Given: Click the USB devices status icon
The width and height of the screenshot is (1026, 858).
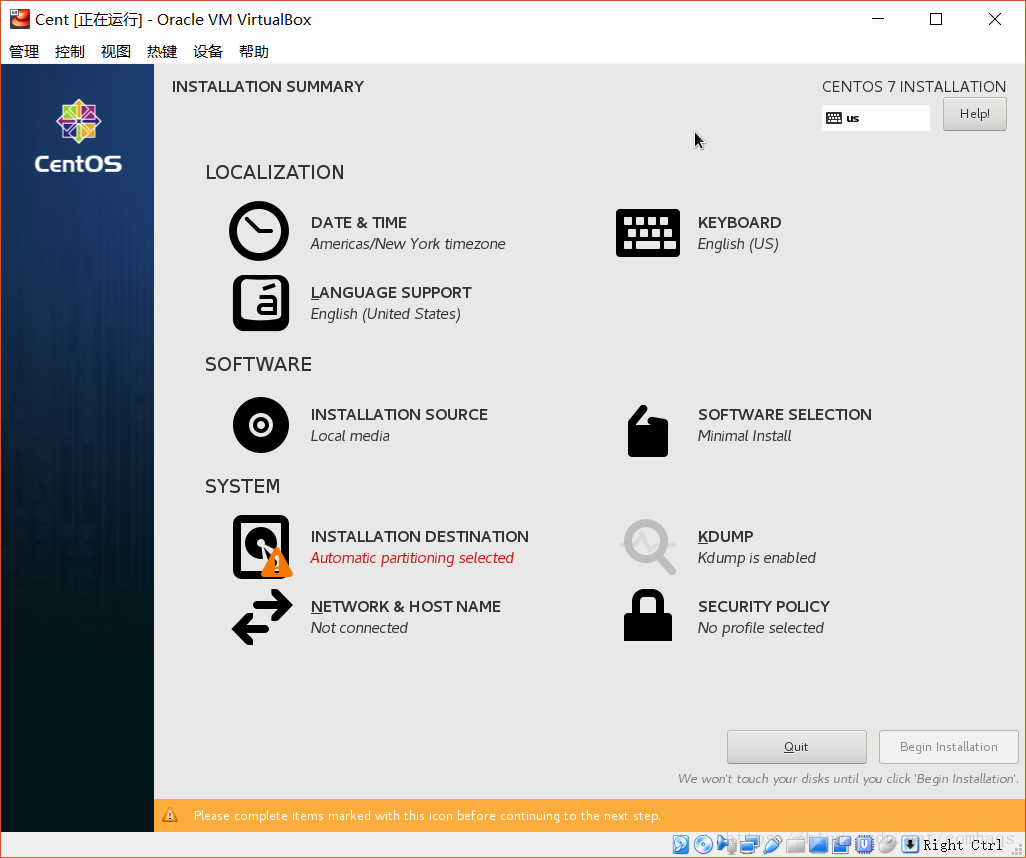Looking at the screenshot, I should [772, 844].
